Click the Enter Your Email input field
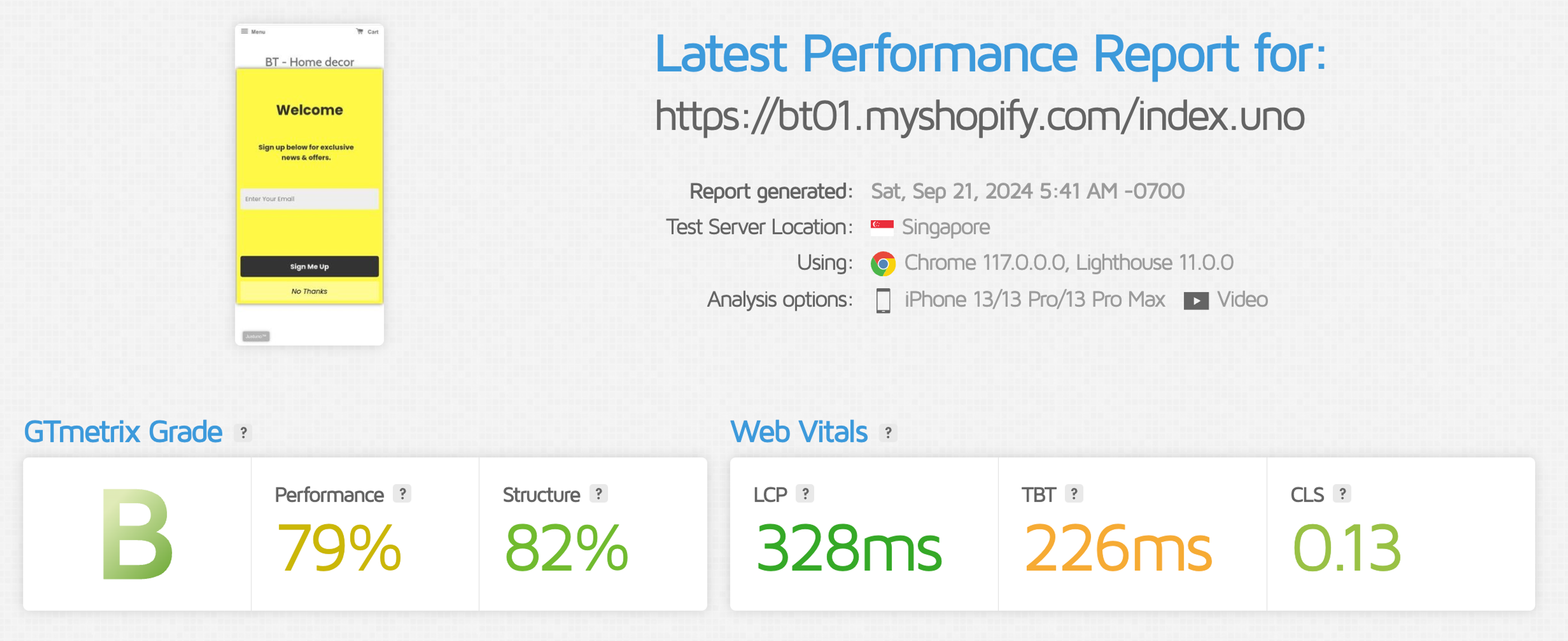The image size is (1568, 641). (x=309, y=199)
